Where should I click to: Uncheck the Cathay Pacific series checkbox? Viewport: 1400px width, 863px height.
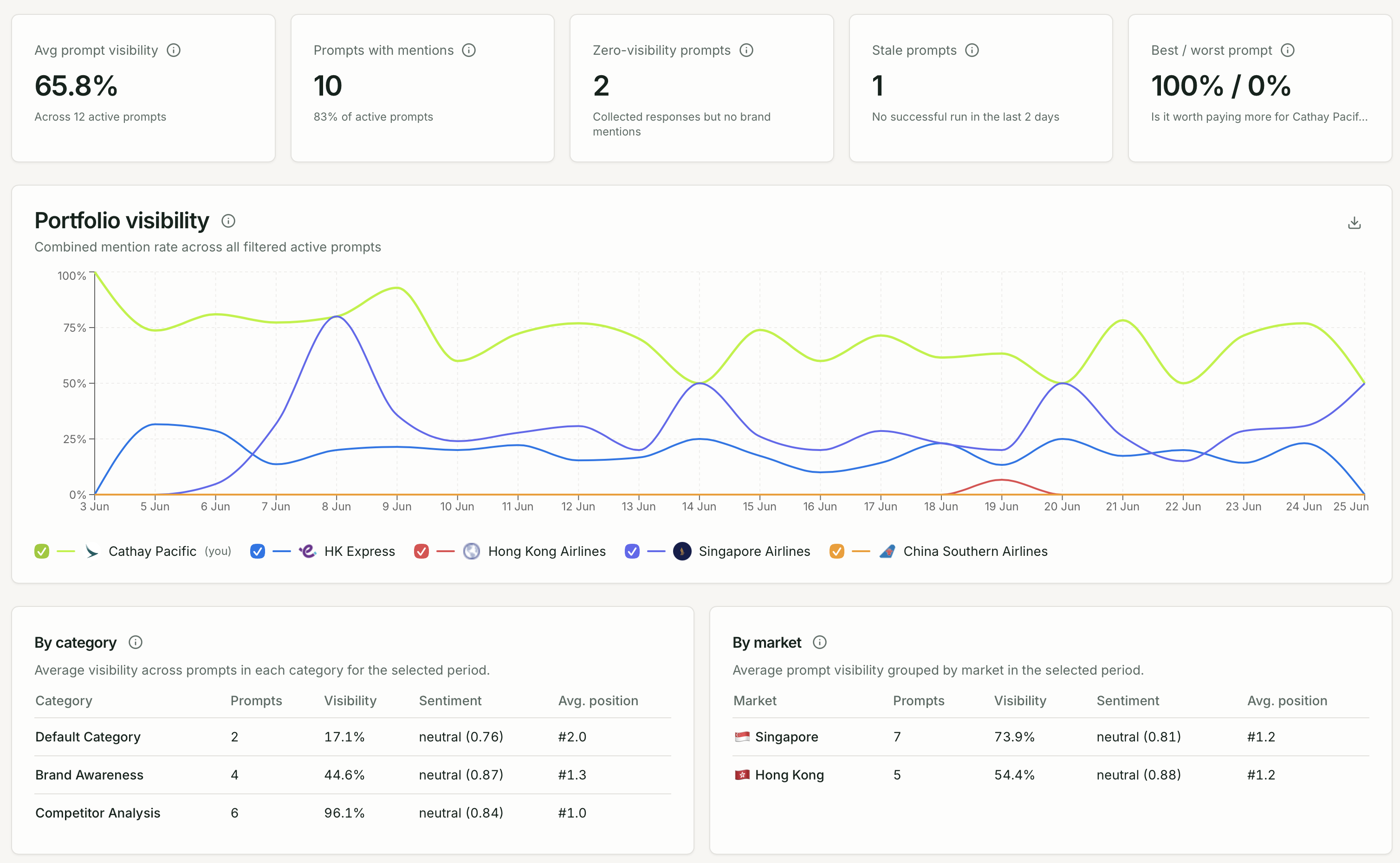(42, 551)
